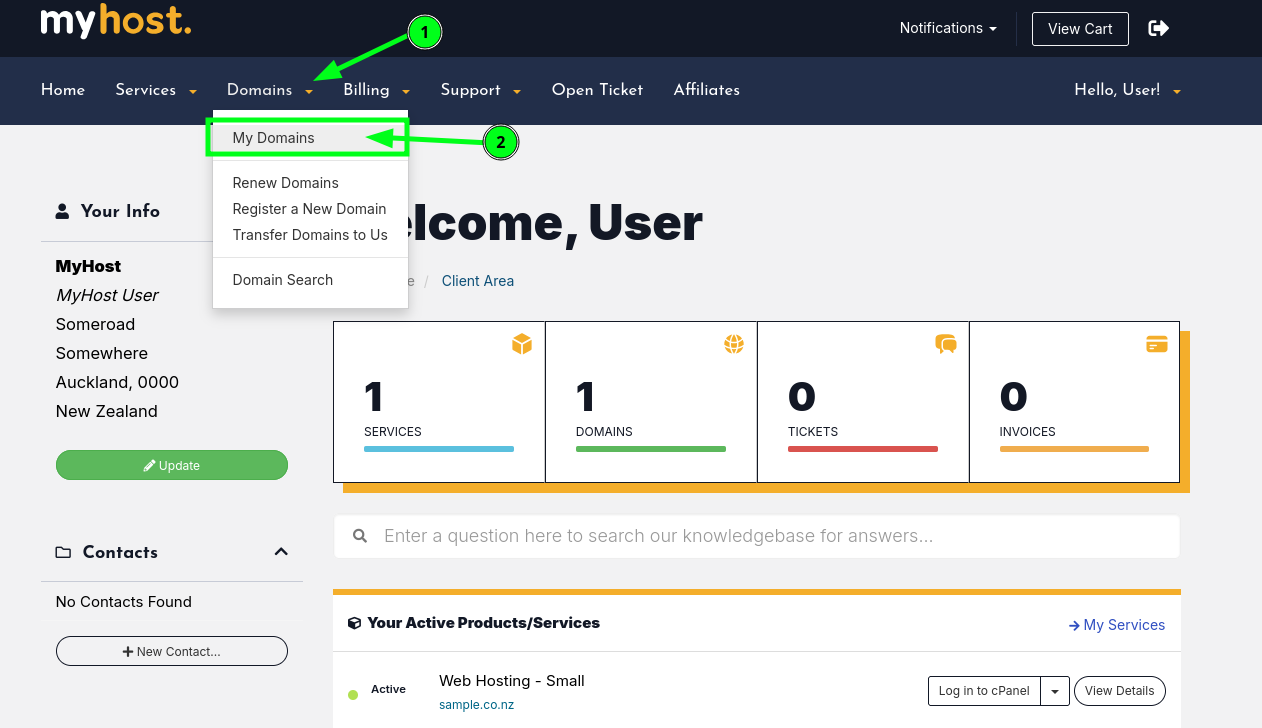The height and width of the screenshot is (728, 1262).
Task: Click the Services box cube icon
Action: 521,344
